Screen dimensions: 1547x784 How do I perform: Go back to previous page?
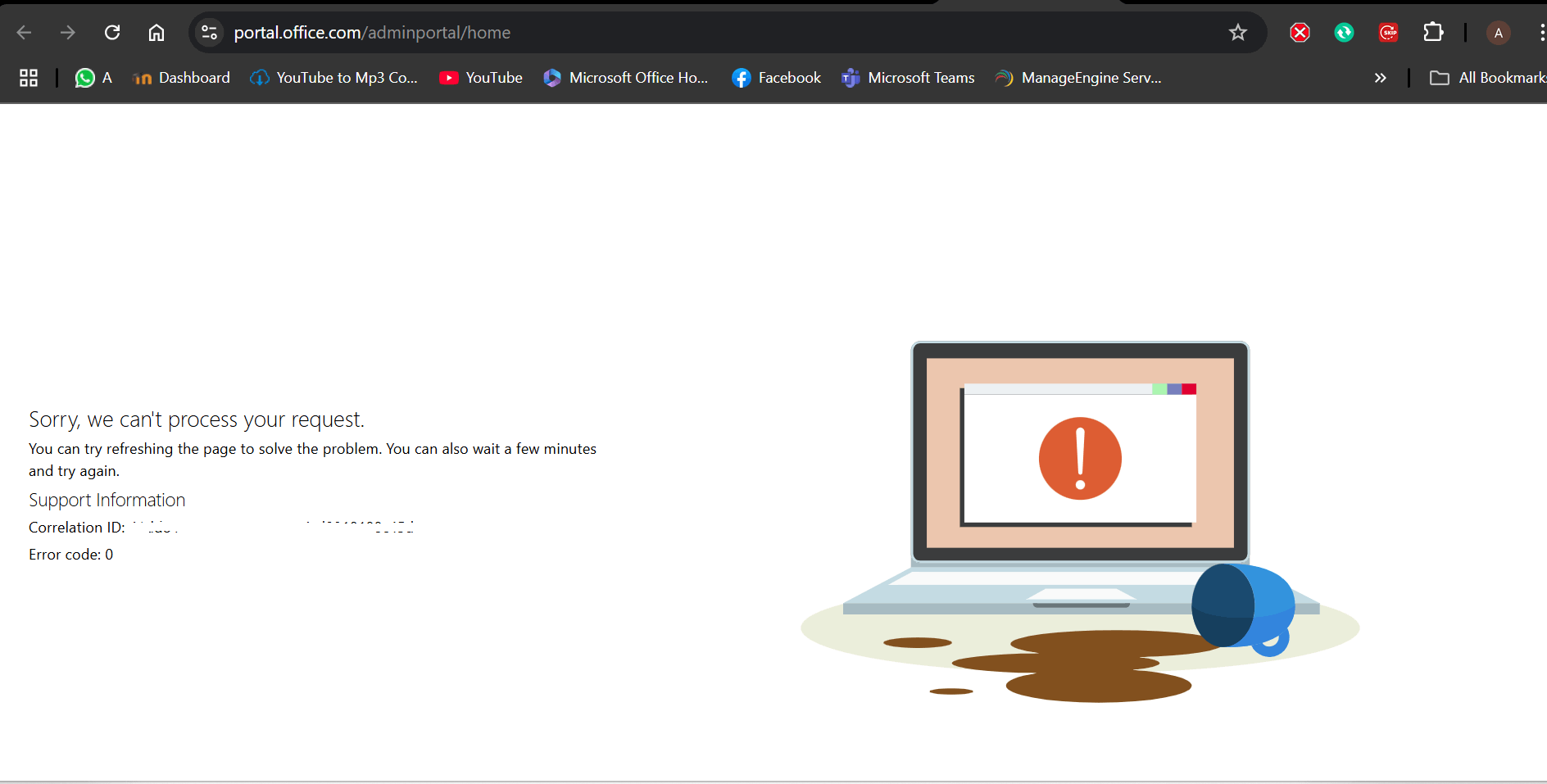(x=24, y=33)
